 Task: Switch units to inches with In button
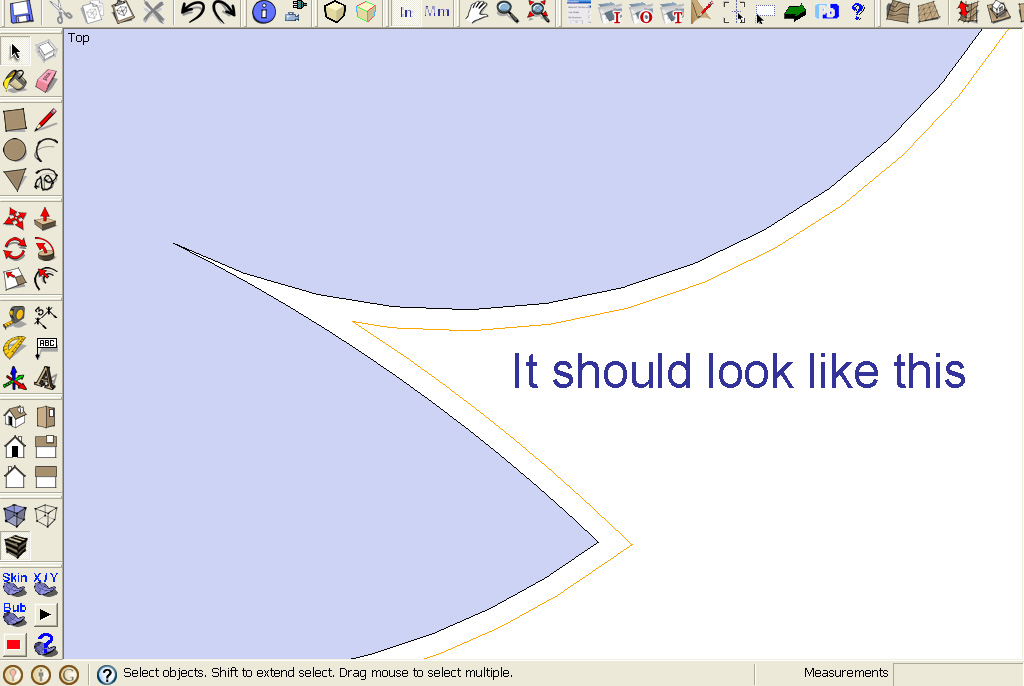(406, 12)
